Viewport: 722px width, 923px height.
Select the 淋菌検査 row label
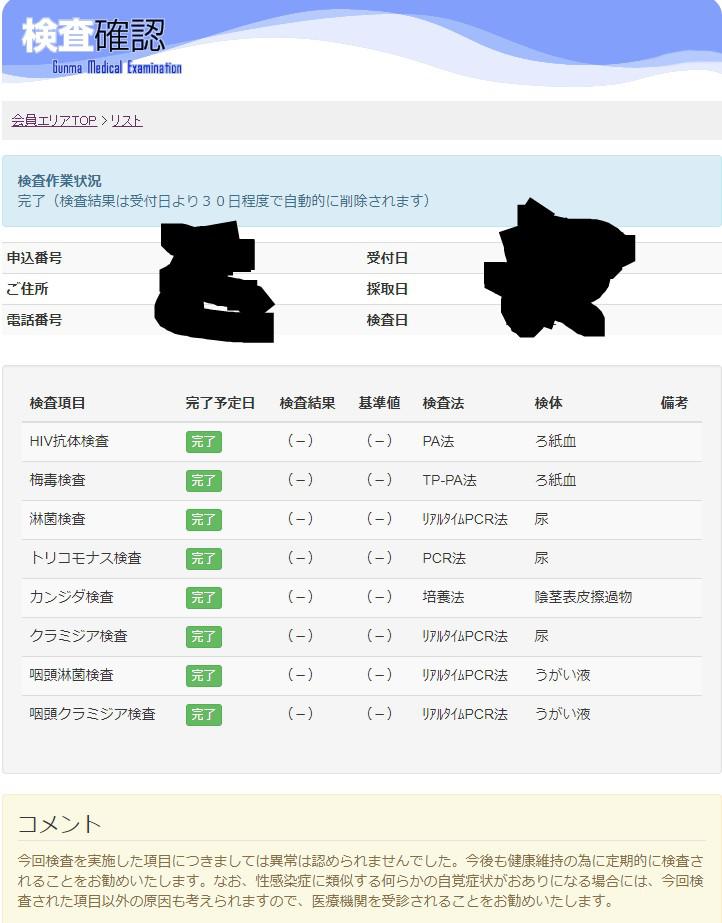pos(57,519)
